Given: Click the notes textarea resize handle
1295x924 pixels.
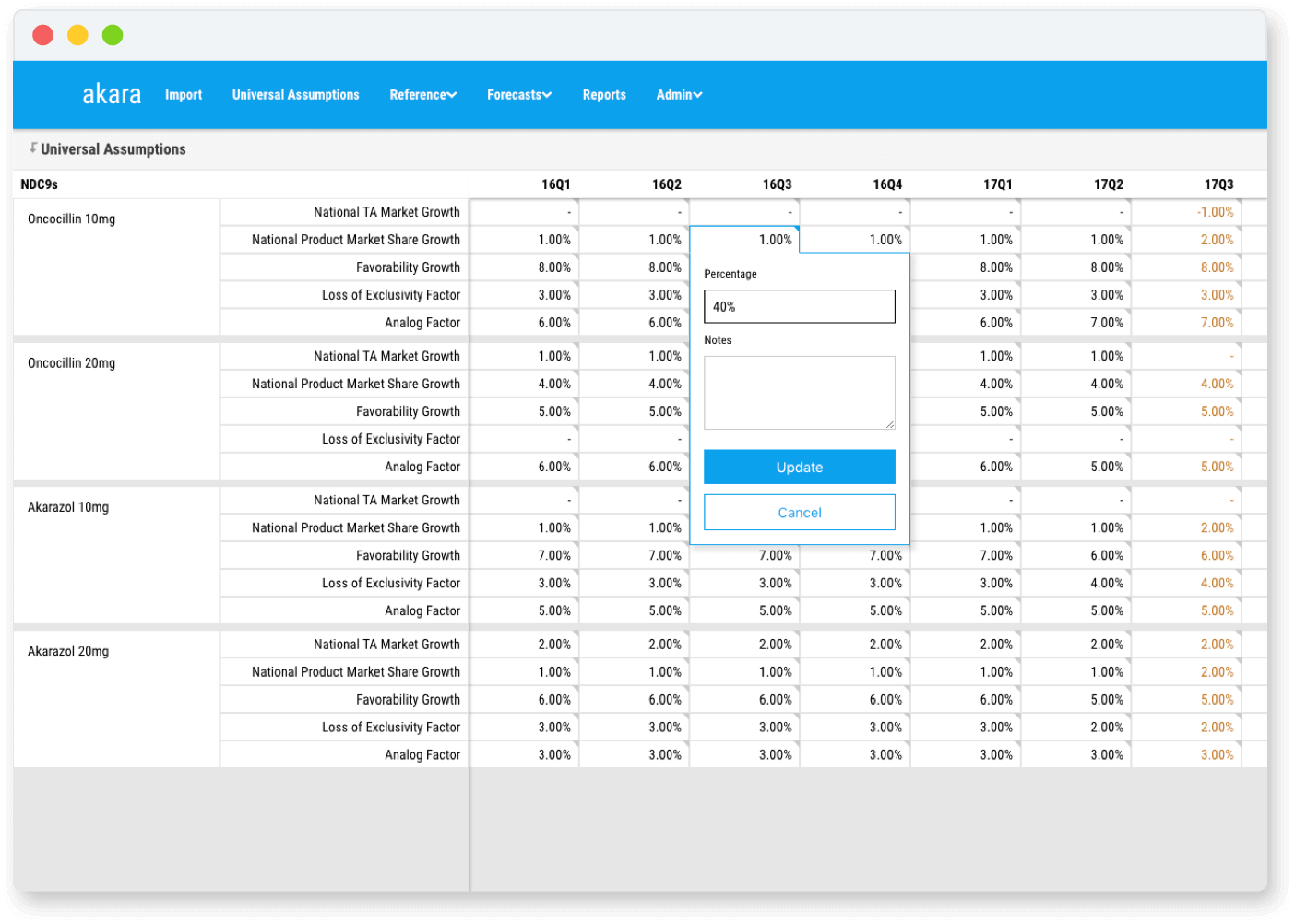Looking at the screenshot, I should click(890, 424).
